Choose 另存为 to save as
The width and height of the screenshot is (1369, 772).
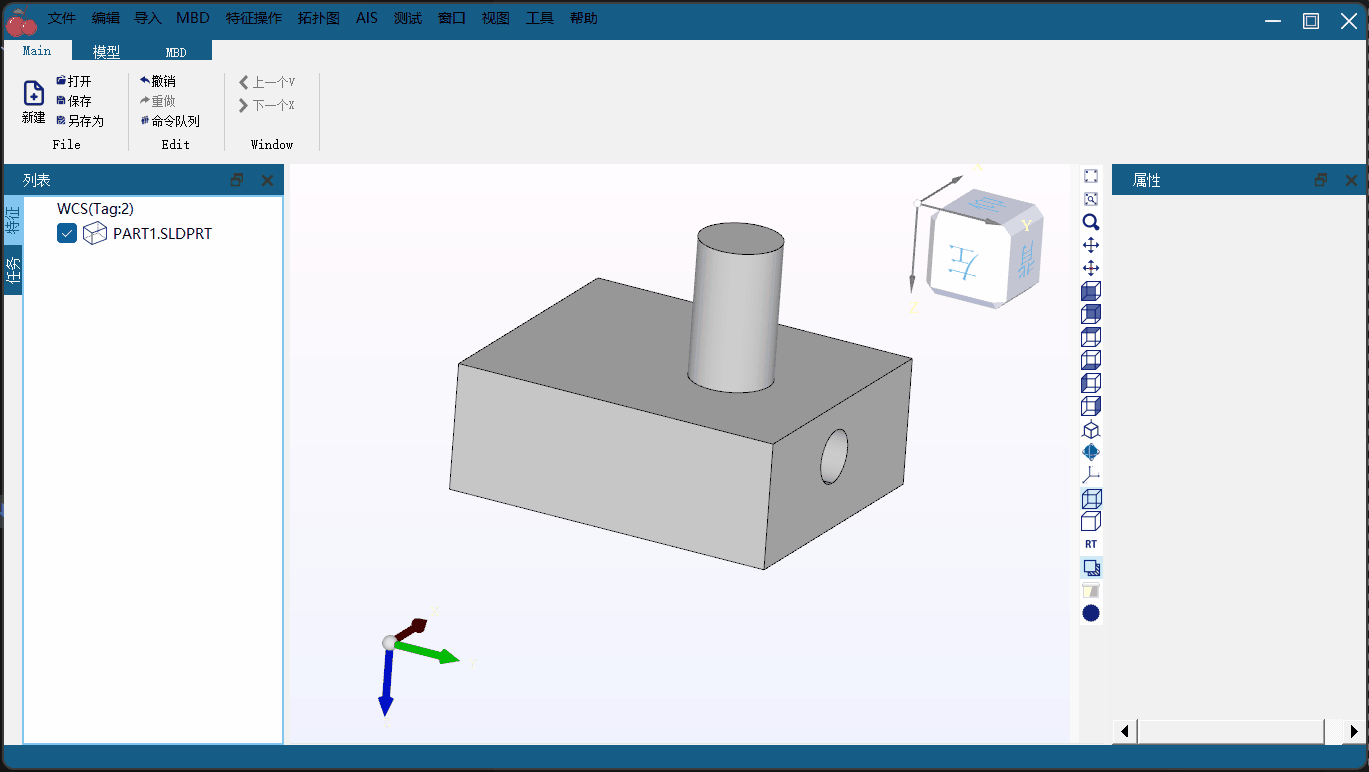point(80,121)
